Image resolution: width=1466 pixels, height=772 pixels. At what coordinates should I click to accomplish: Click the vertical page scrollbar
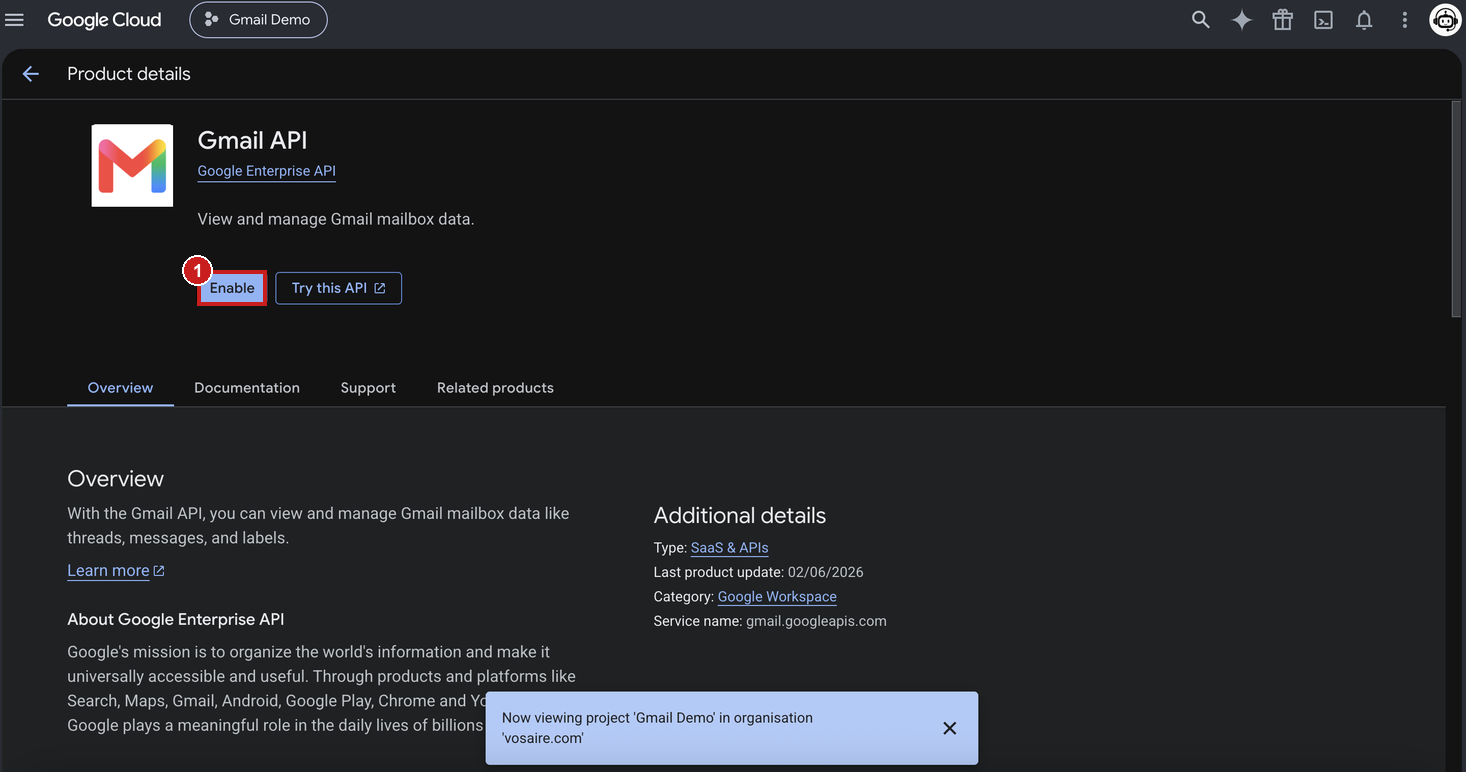click(x=1457, y=208)
